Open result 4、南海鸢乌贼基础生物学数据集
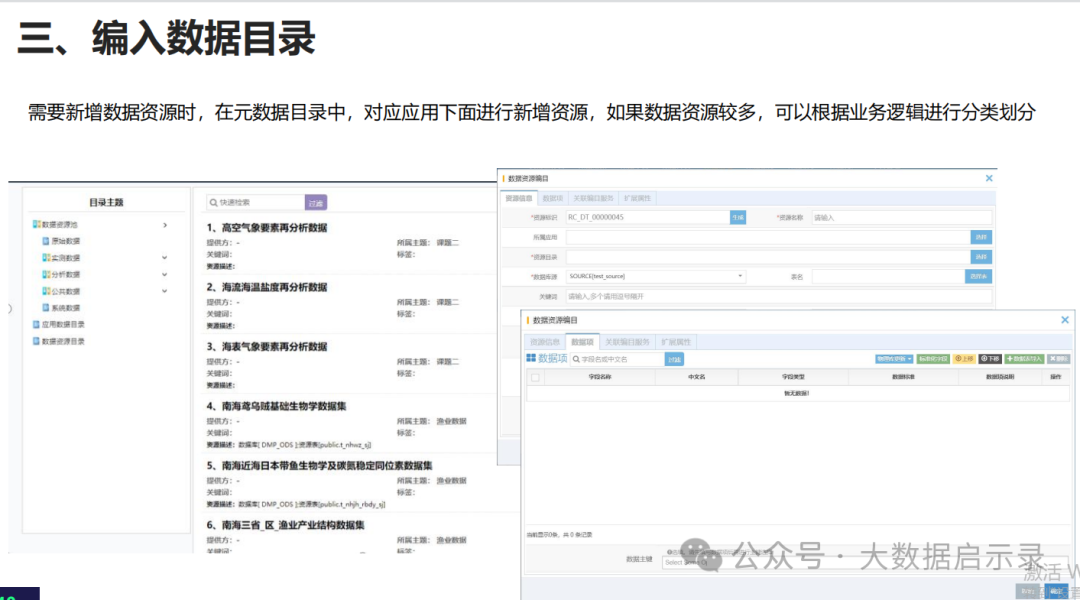 276,406
